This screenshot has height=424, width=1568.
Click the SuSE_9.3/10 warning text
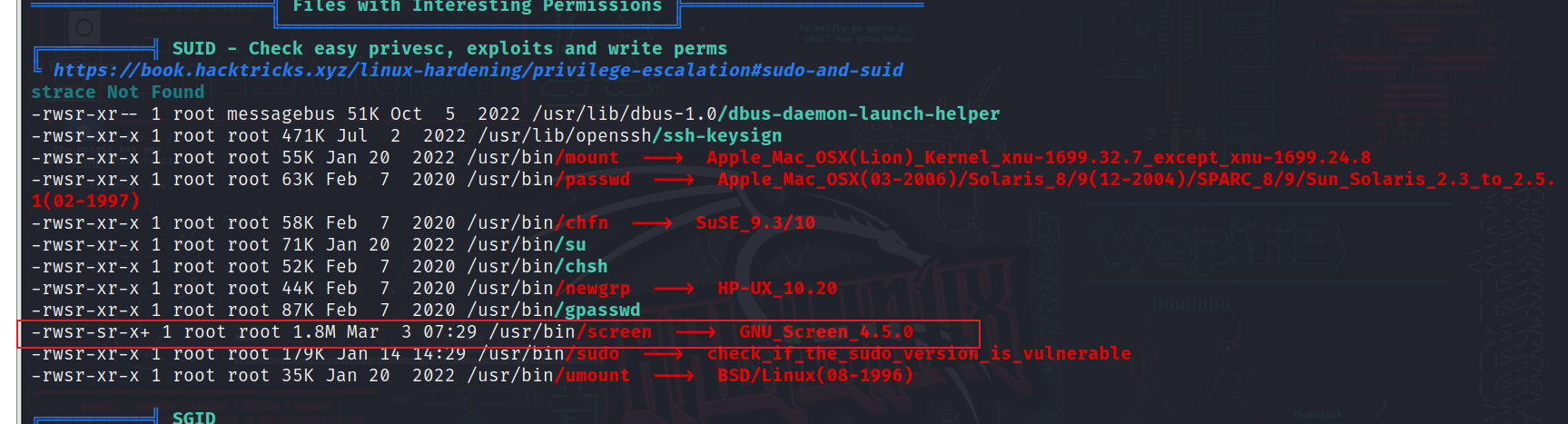pos(755,222)
